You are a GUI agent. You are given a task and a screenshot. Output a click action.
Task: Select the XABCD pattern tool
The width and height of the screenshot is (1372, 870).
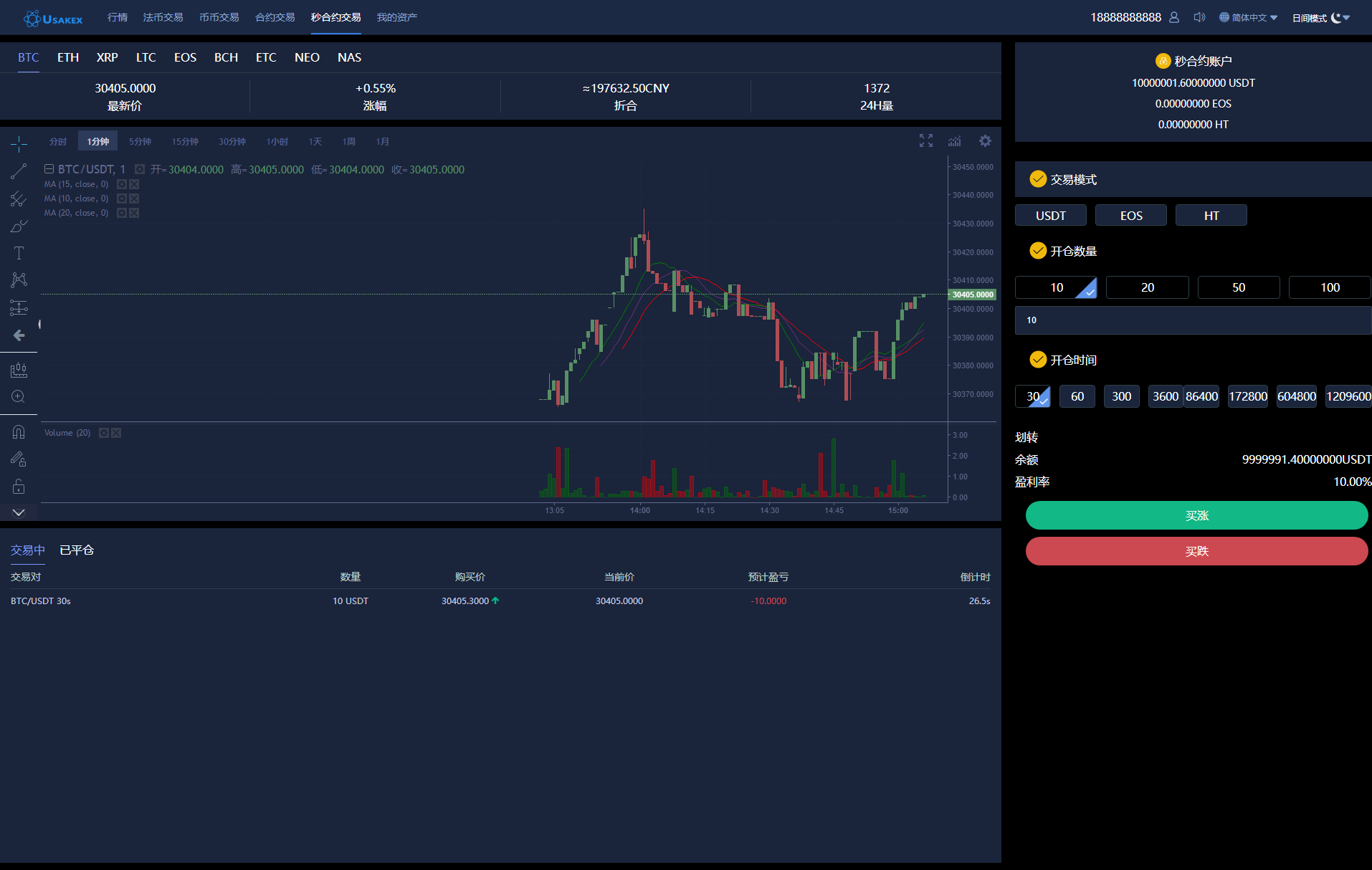19,279
